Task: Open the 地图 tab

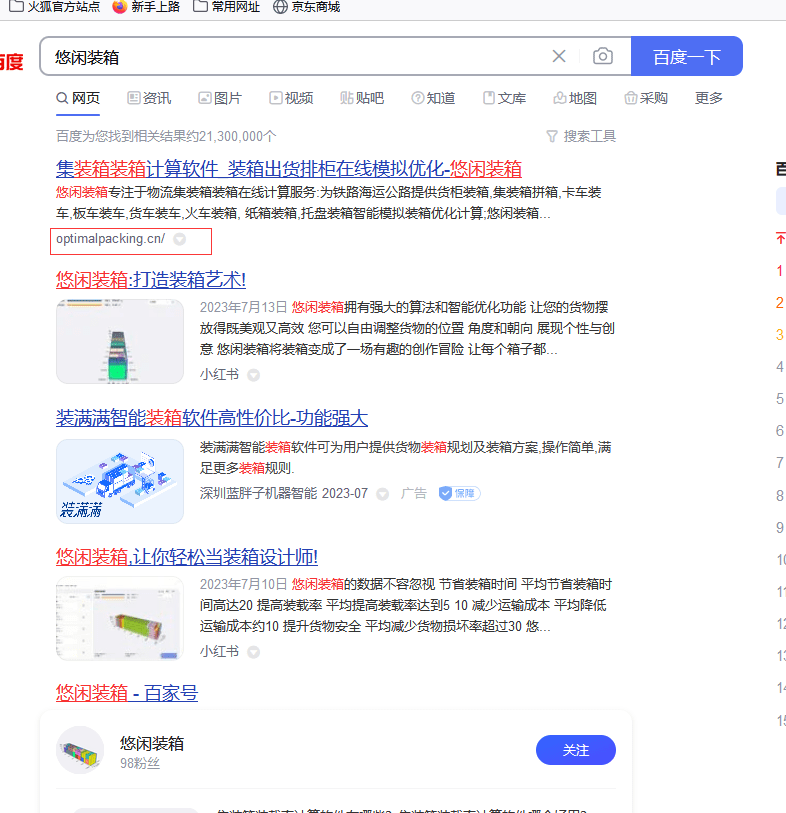Action: point(575,98)
